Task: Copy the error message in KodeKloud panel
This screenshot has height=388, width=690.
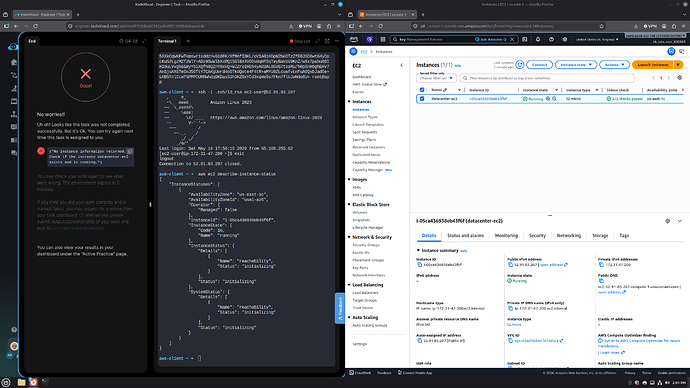Action: click(x=130, y=151)
